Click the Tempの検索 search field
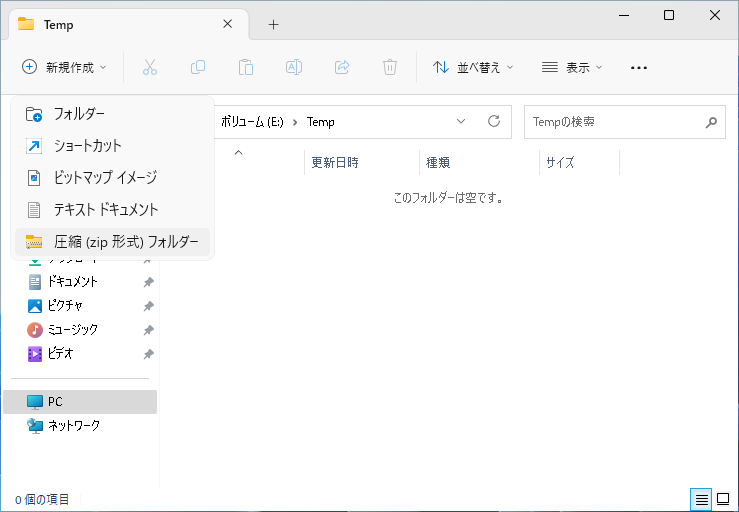This screenshot has width=739, height=512. (x=614, y=122)
